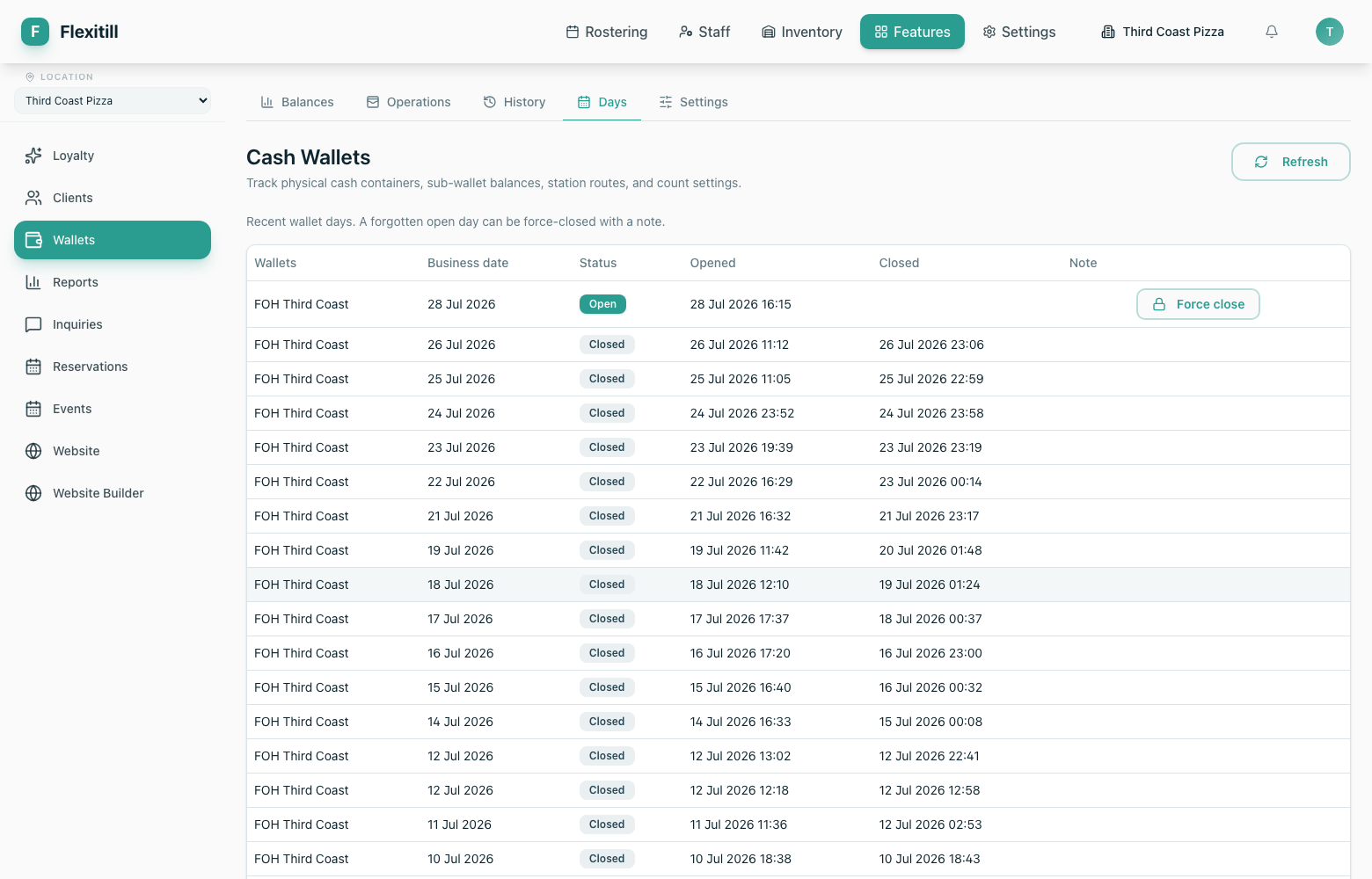Select business date 24 Jul 2026
1372x879 pixels.
coord(461,413)
